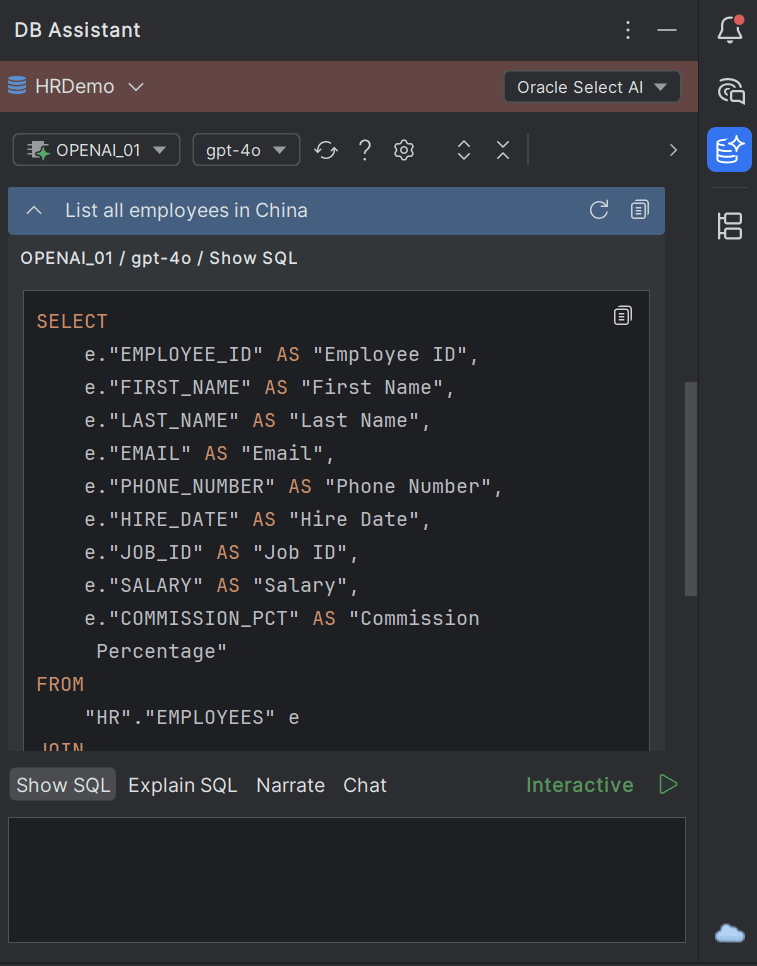Open the OPENAI_01 profile dropdown
Screen dimensions: 757x966
[96, 149]
